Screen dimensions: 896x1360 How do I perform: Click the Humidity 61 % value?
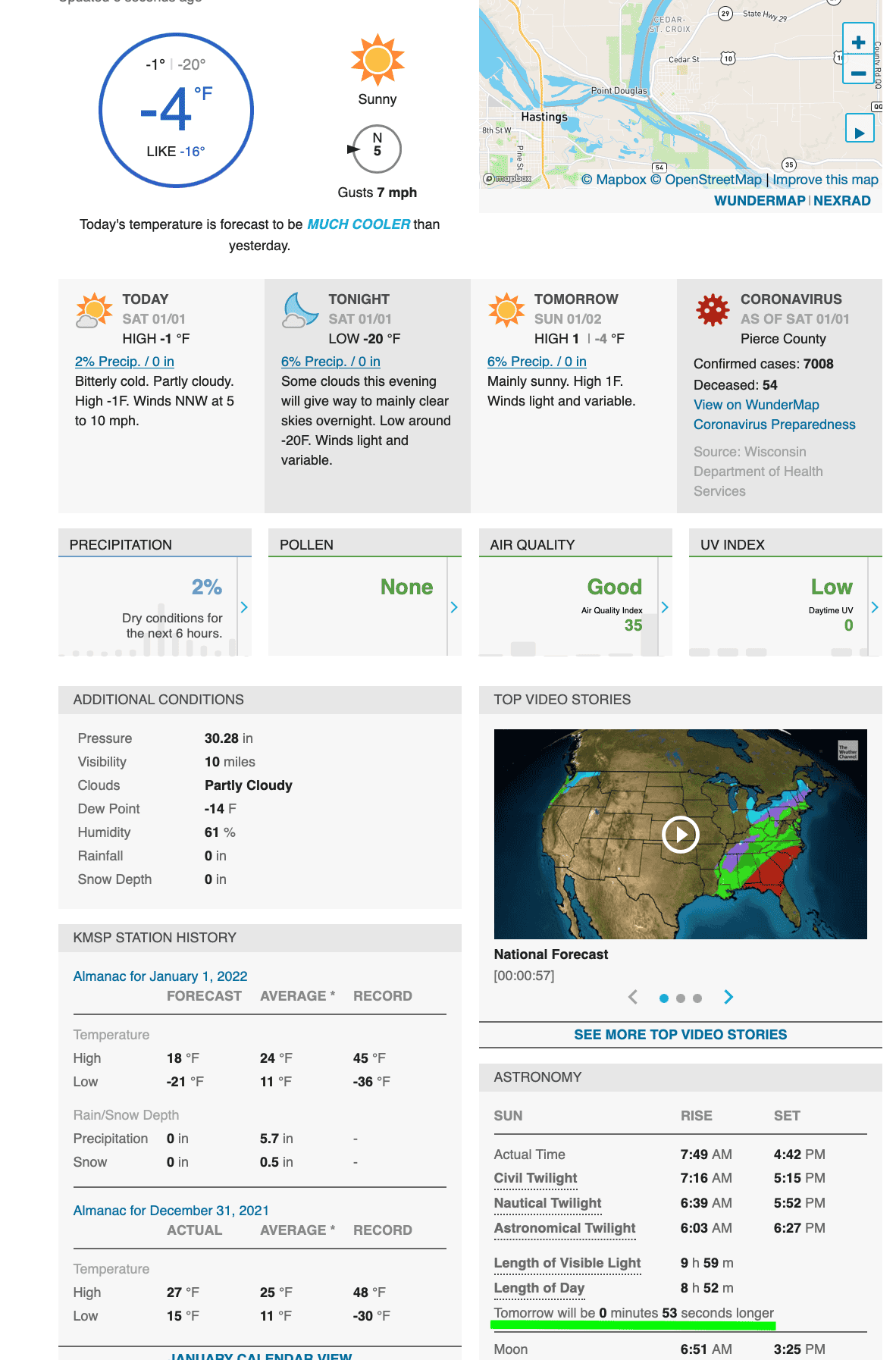coord(220,832)
